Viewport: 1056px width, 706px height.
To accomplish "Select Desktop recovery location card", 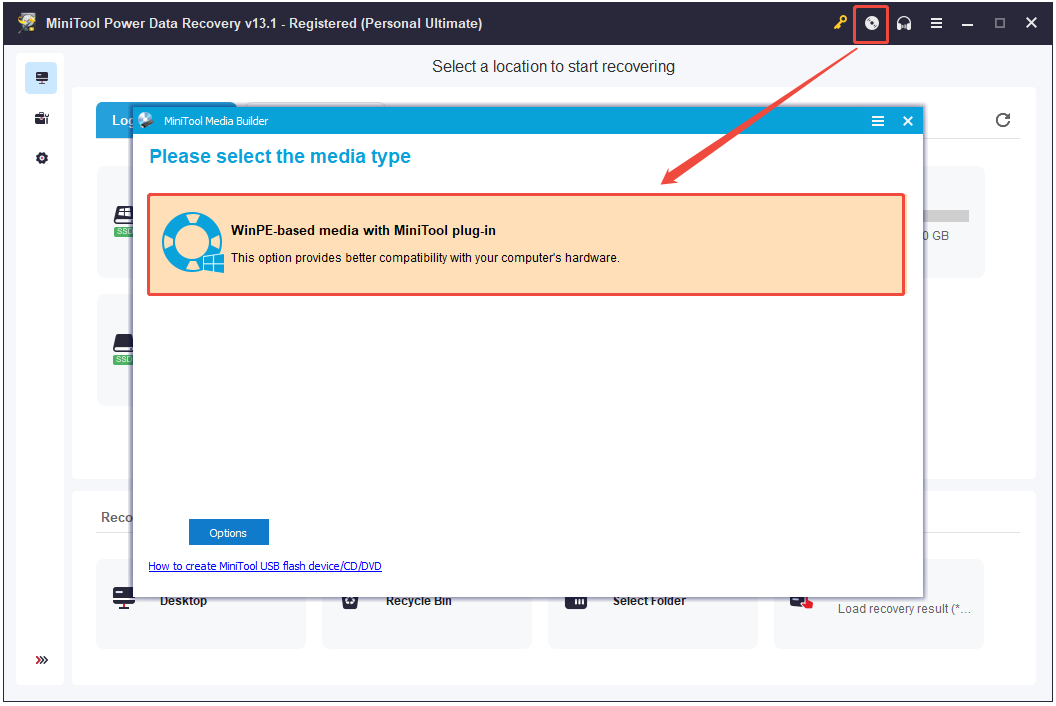I will click(201, 622).
